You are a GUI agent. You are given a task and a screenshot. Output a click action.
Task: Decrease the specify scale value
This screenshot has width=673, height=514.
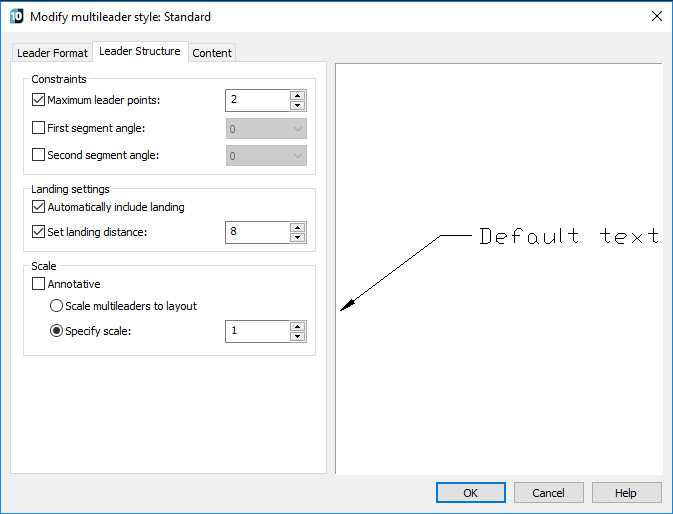[x=297, y=336]
